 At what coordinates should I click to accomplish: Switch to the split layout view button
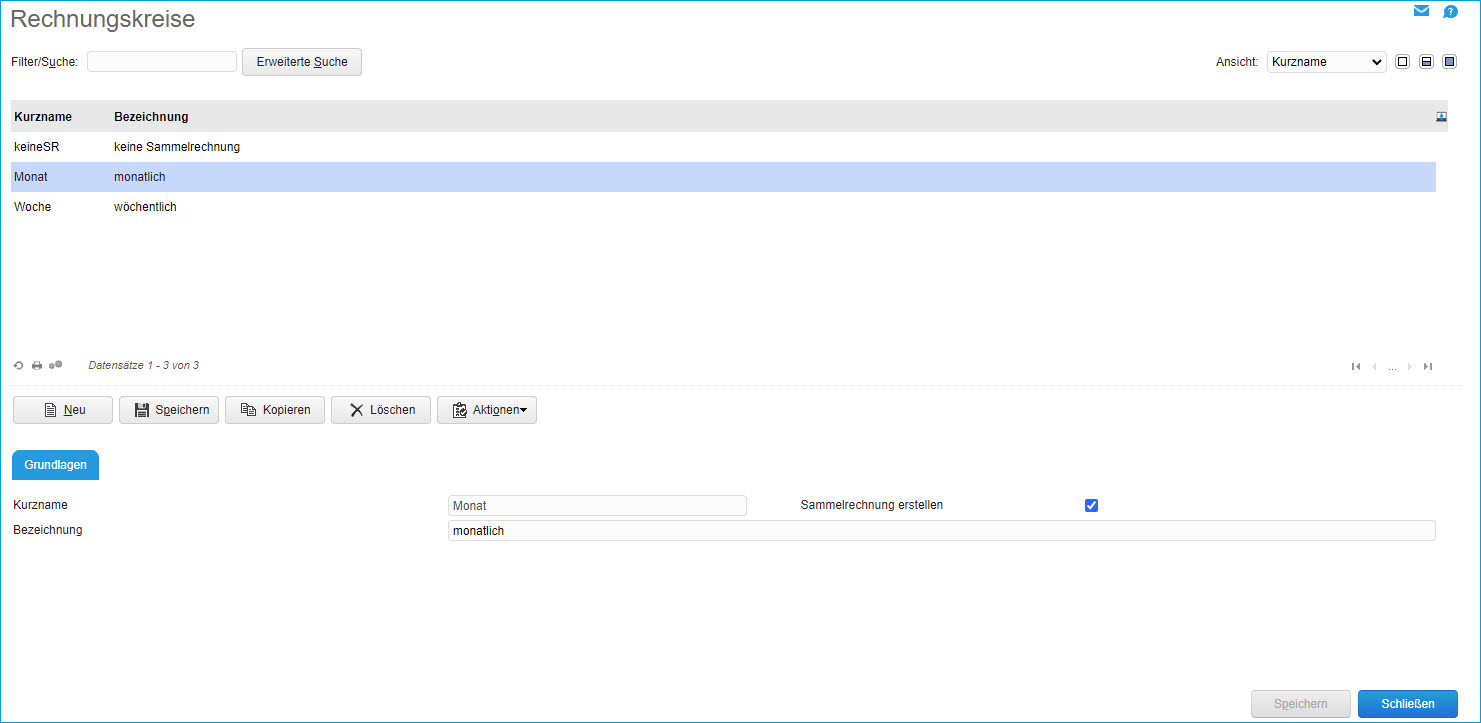pos(1426,62)
